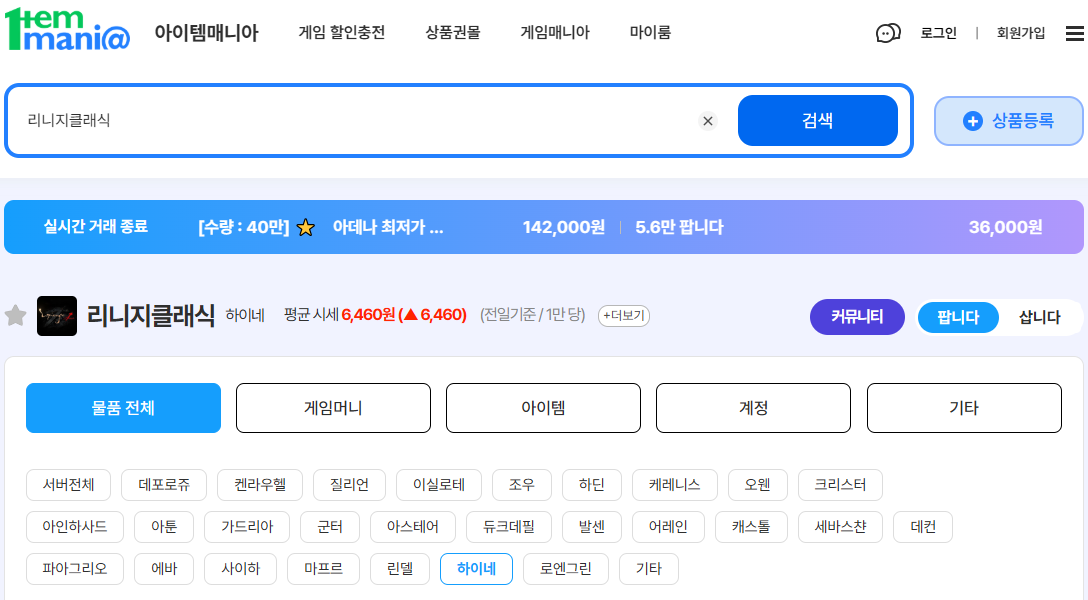Filter by server 아인하사드
Screen dimensions: 1088x600
point(75,527)
